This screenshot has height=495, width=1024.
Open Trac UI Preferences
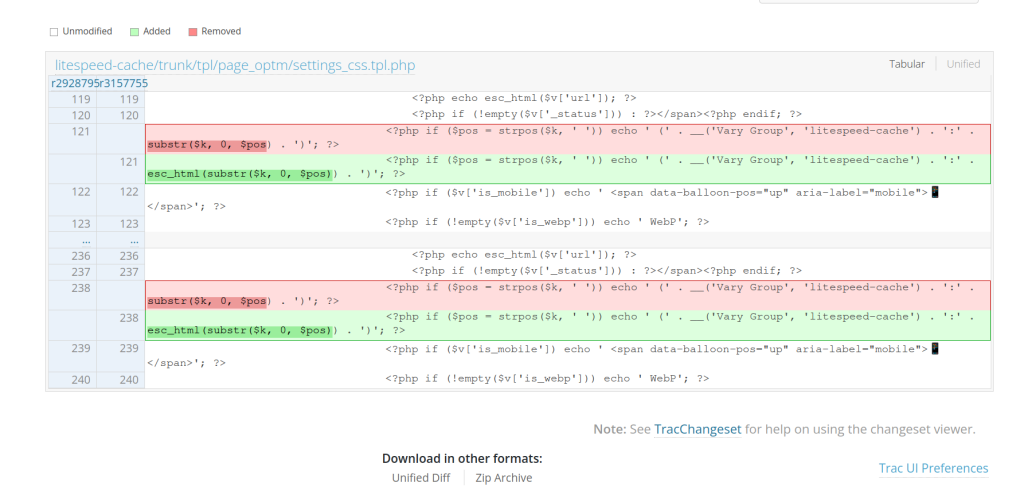(933, 468)
